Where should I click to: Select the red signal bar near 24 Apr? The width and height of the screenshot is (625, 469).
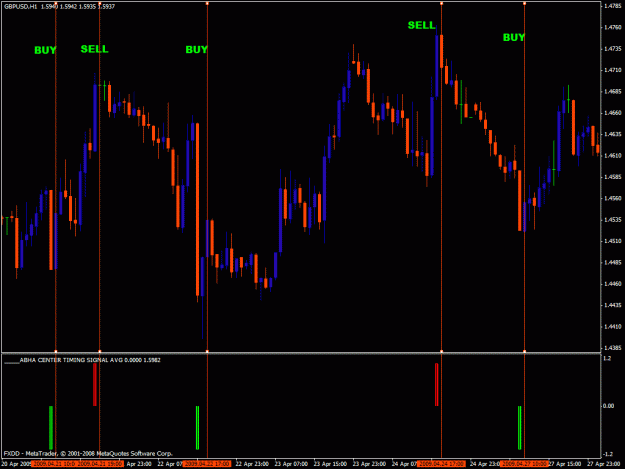(x=436, y=385)
